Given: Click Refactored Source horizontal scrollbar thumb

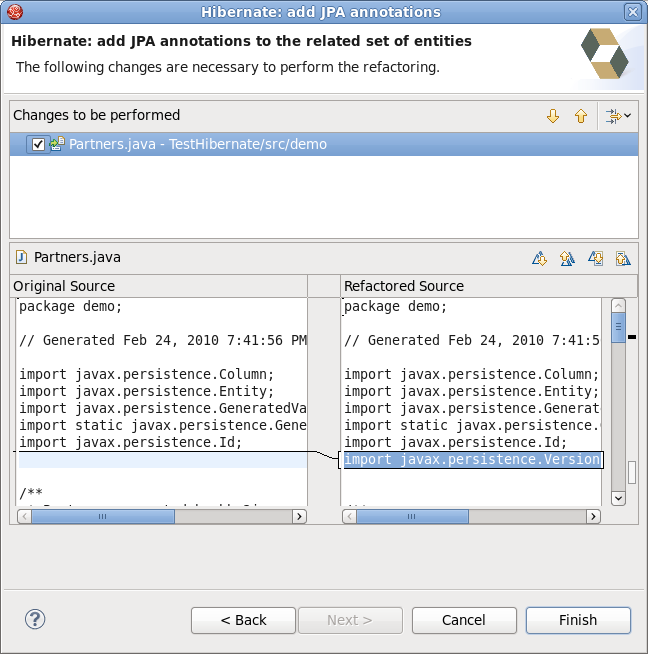Looking at the screenshot, I should [x=412, y=517].
